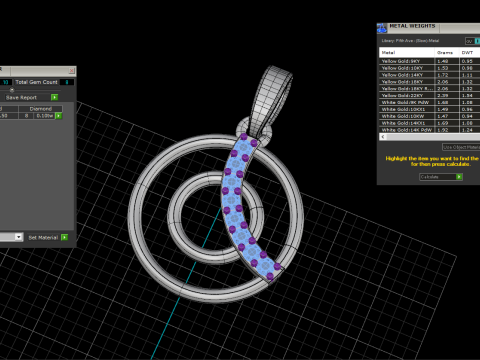The width and height of the screenshot is (480, 360).
Task: Select the White Gold:10KX1 row
Action: [x=430, y=109]
